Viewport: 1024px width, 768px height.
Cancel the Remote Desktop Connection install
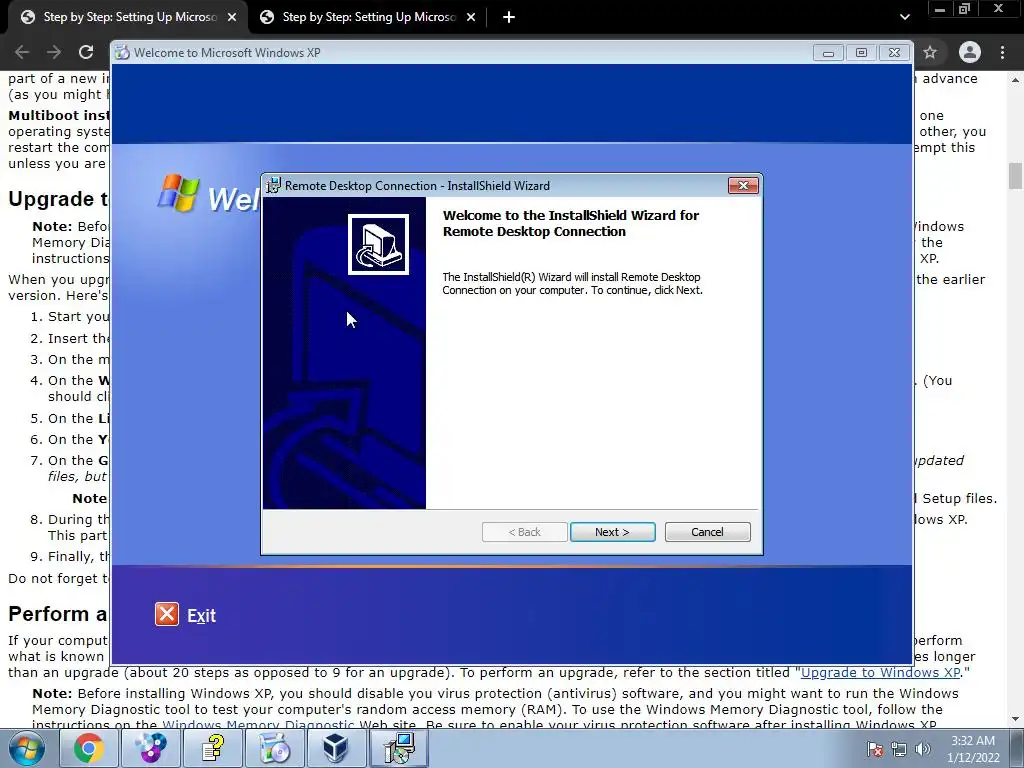tap(707, 532)
